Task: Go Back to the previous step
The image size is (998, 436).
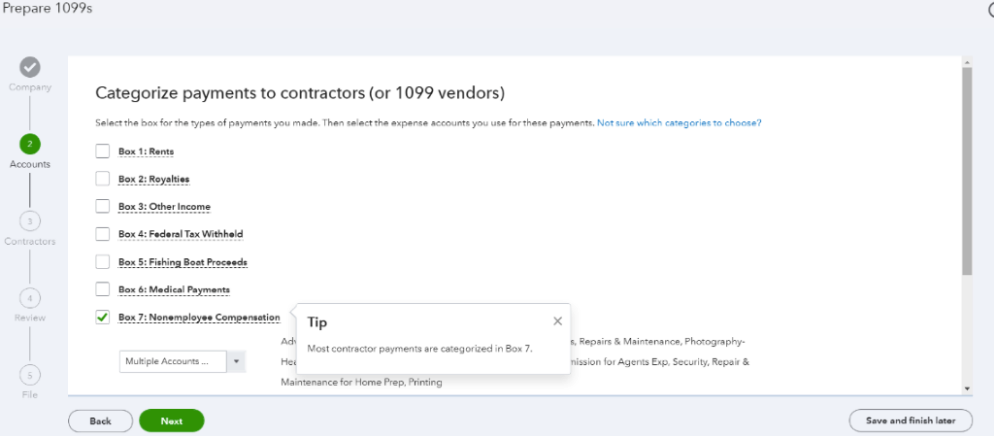Action: 100,421
